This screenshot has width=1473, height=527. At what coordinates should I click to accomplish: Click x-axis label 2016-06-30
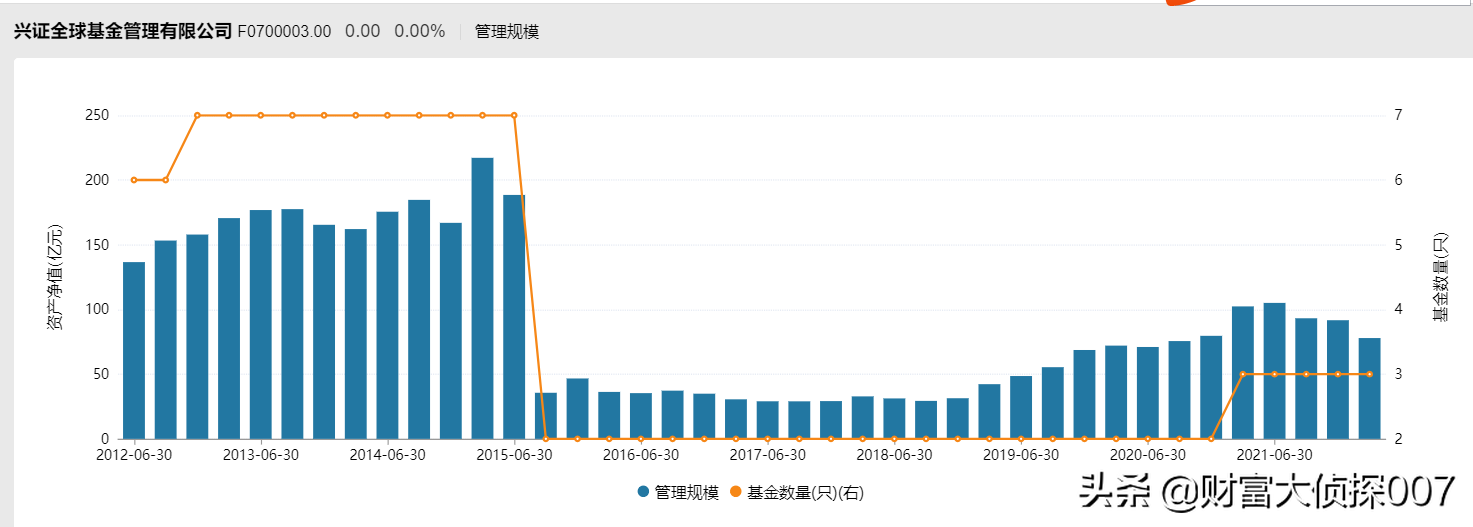tap(641, 455)
